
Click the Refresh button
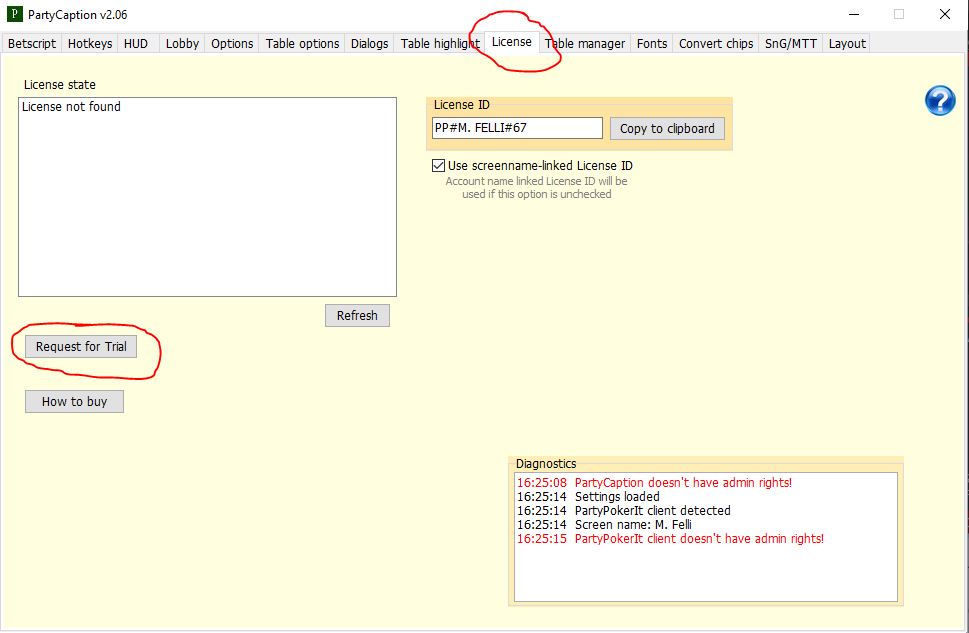click(x=357, y=315)
